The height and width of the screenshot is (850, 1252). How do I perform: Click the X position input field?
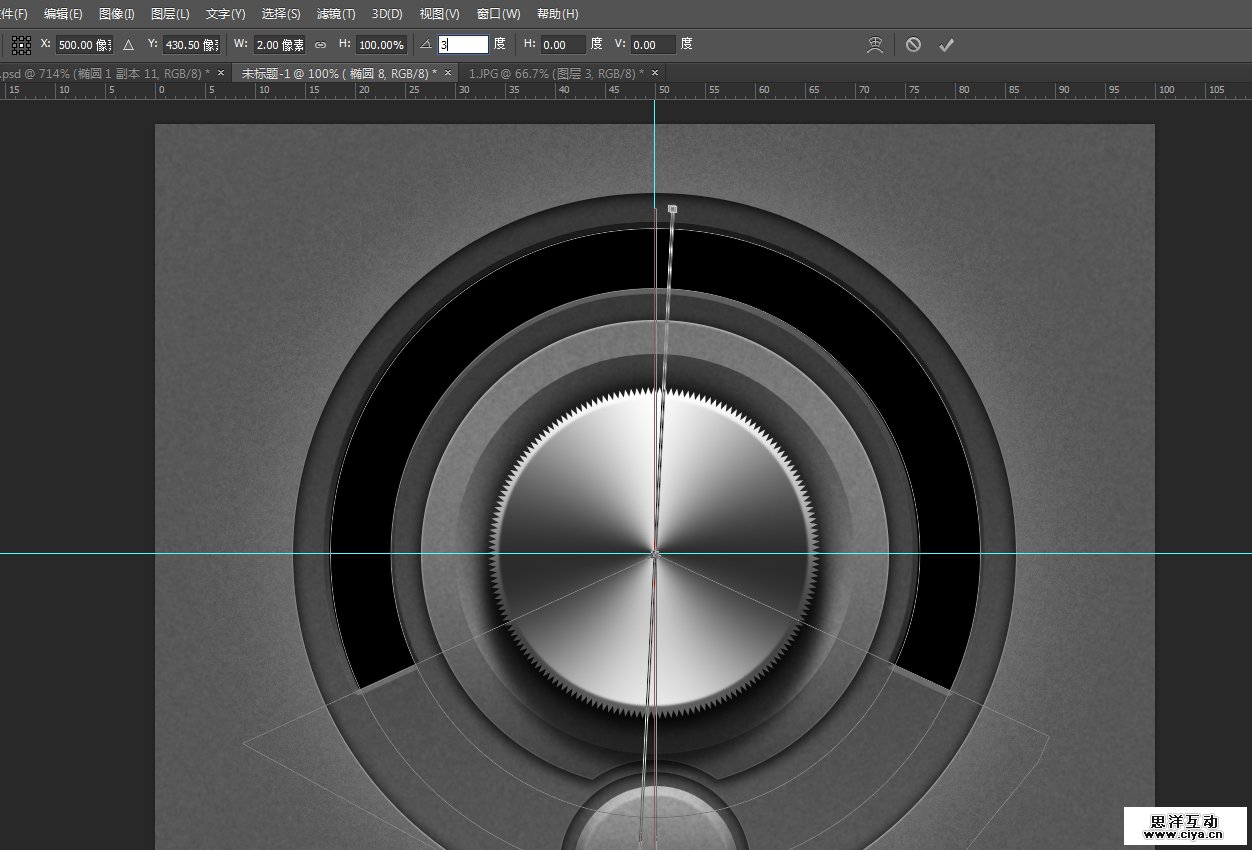pos(83,45)
